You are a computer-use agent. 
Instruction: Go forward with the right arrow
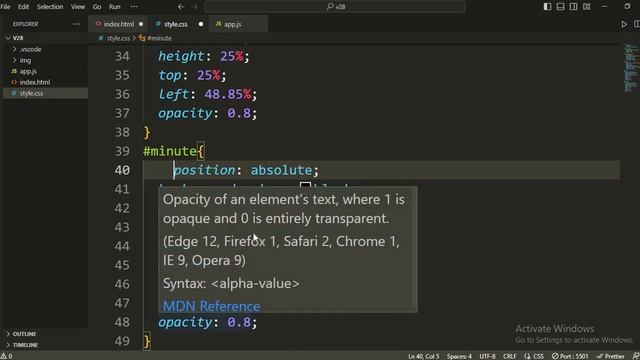pos(195,7)
